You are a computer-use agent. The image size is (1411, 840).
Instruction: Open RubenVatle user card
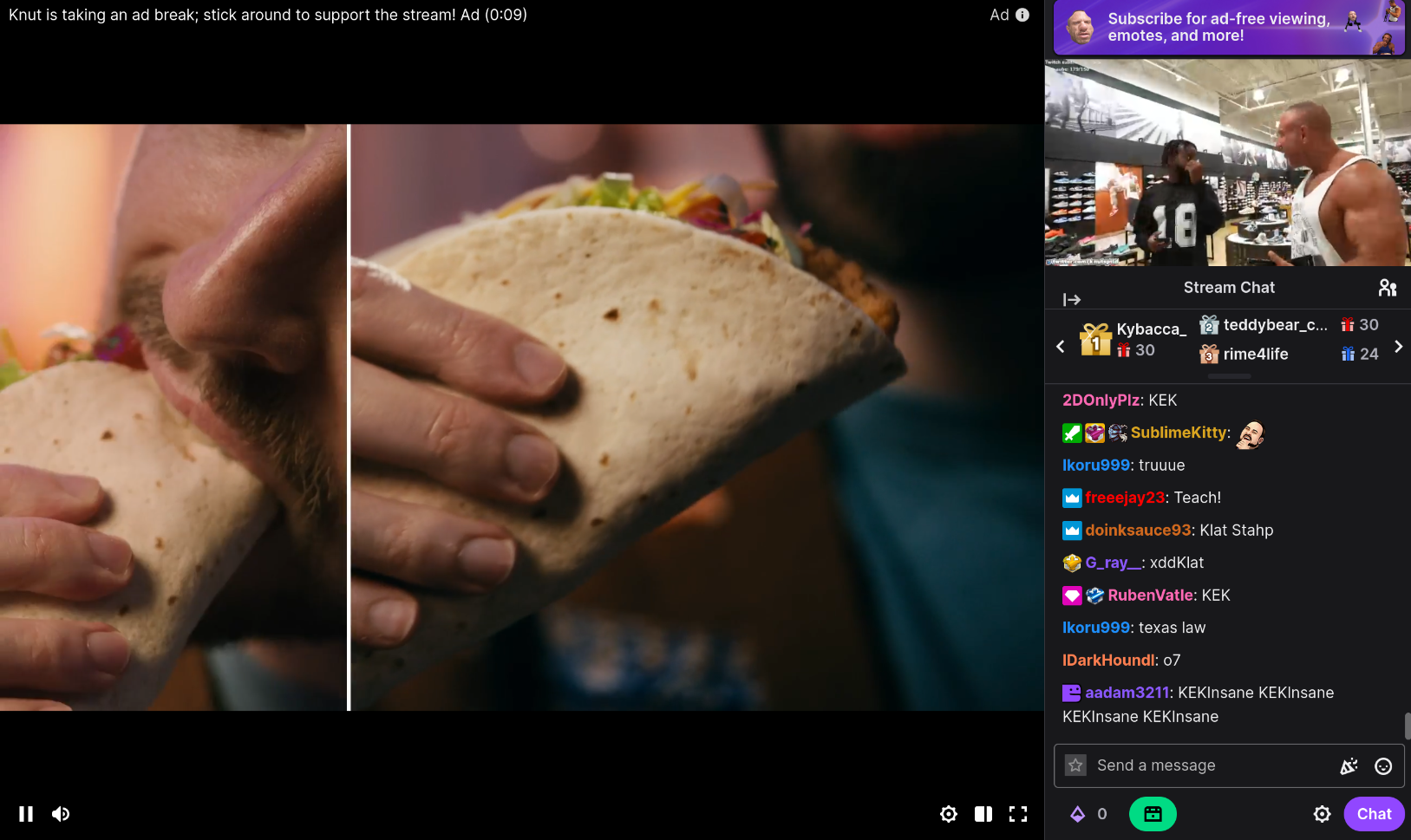(1151, 596)
